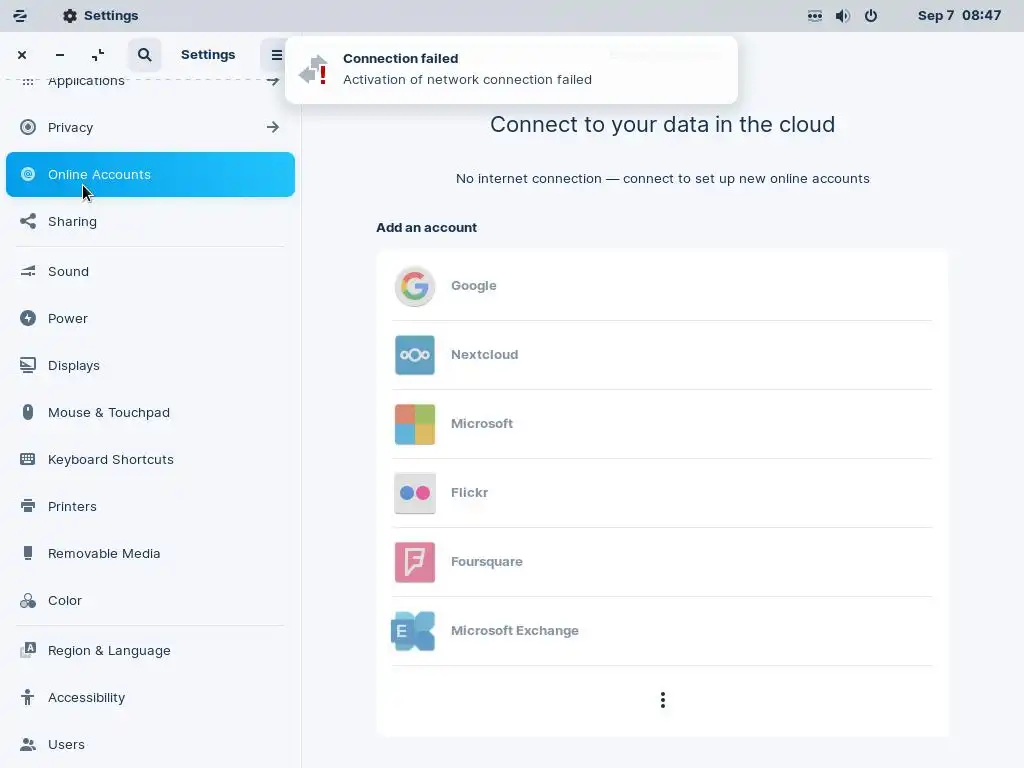Viewport: 1024px width, 768px height.
Task: Close the Settings window
Action: (x=22, y=55)
